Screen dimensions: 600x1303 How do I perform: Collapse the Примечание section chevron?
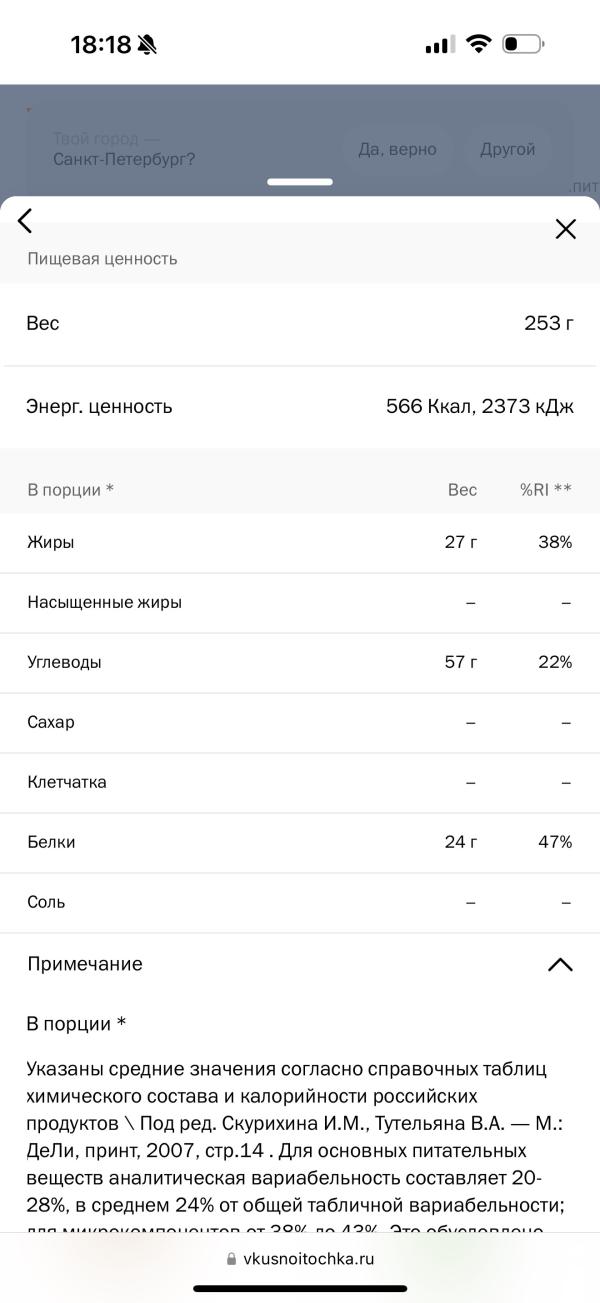560,964
